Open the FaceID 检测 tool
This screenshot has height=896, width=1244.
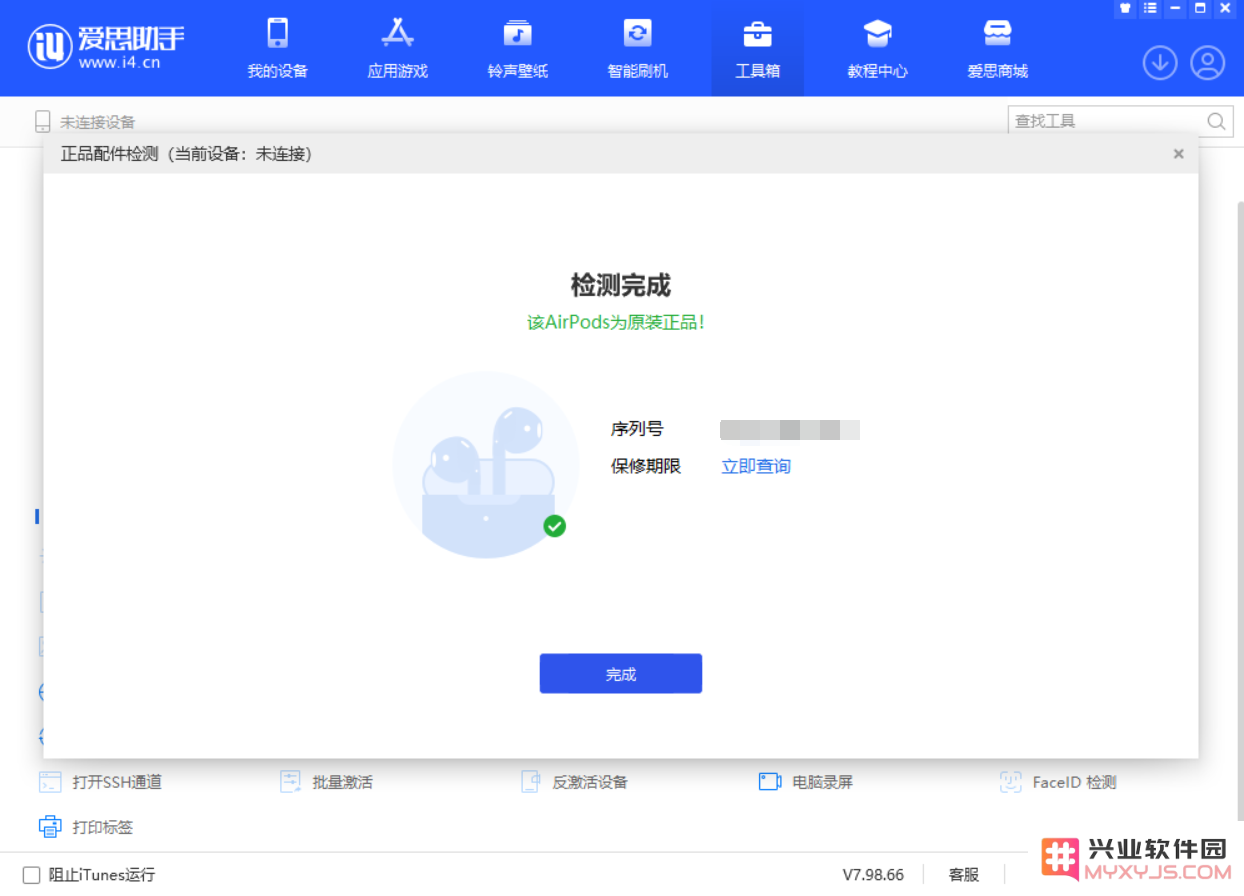1058,782
